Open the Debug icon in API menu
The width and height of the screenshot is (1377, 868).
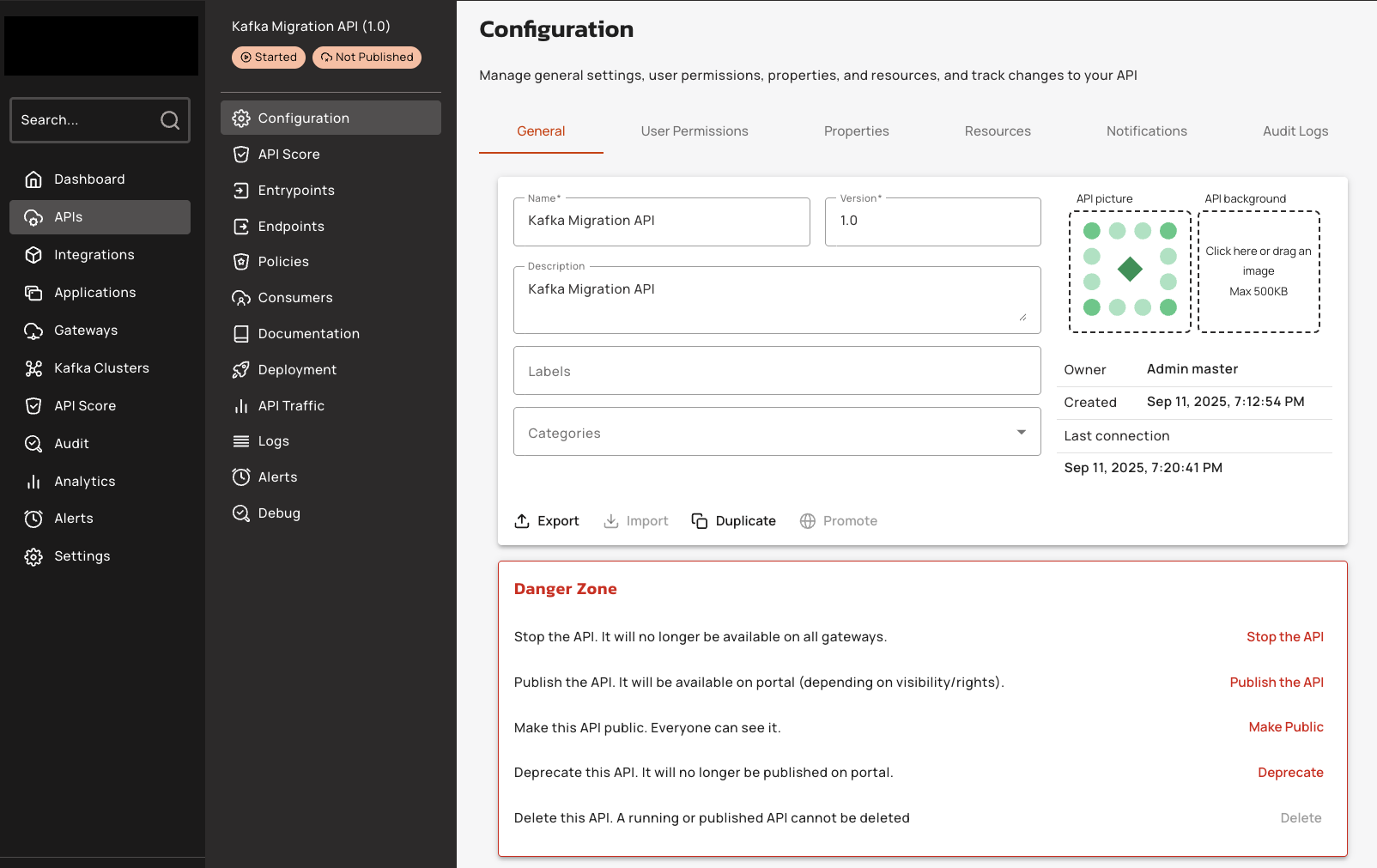point(241,513)
